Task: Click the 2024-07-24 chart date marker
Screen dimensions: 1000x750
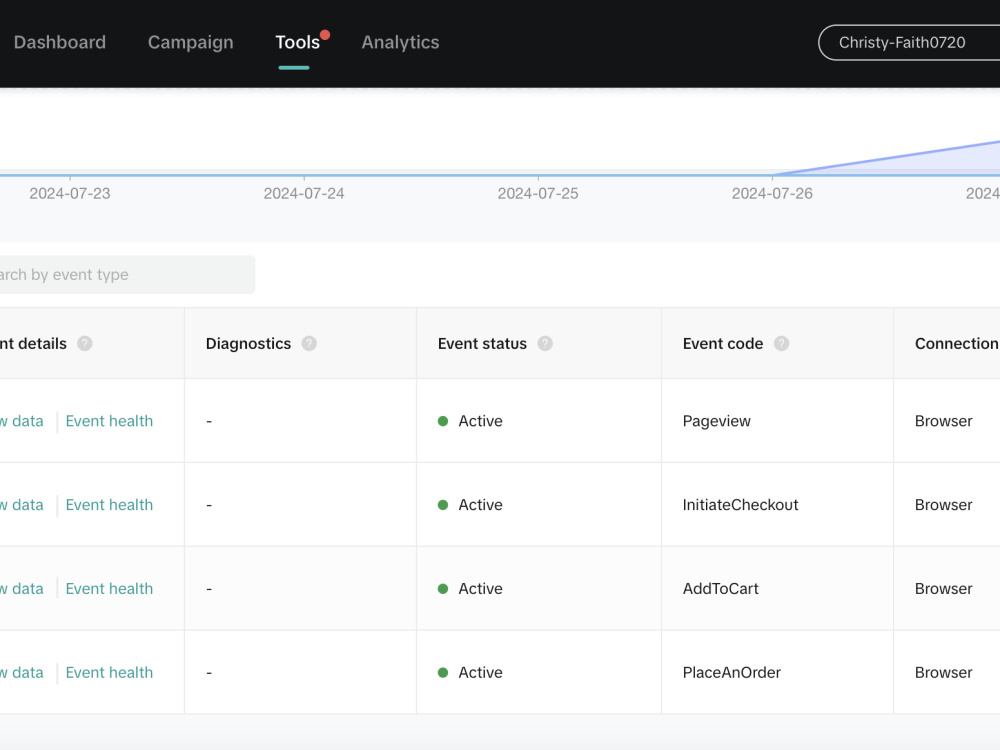Action: pos(304,193)
